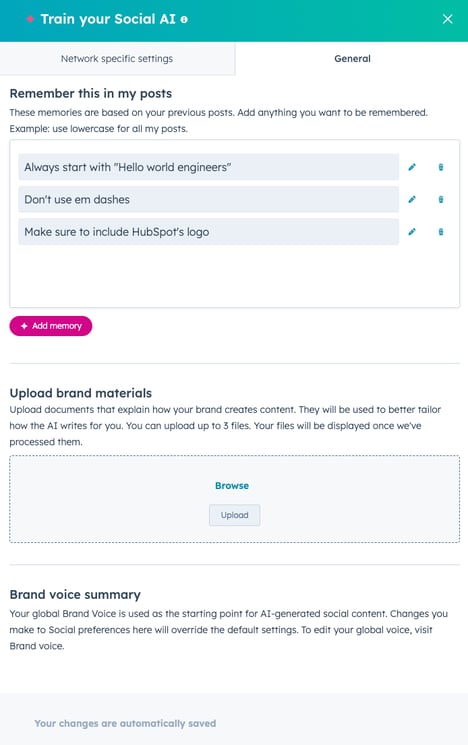Switch to the Network specific settings tab
This screenshot has width=468, height=745.
pos(117,58)
